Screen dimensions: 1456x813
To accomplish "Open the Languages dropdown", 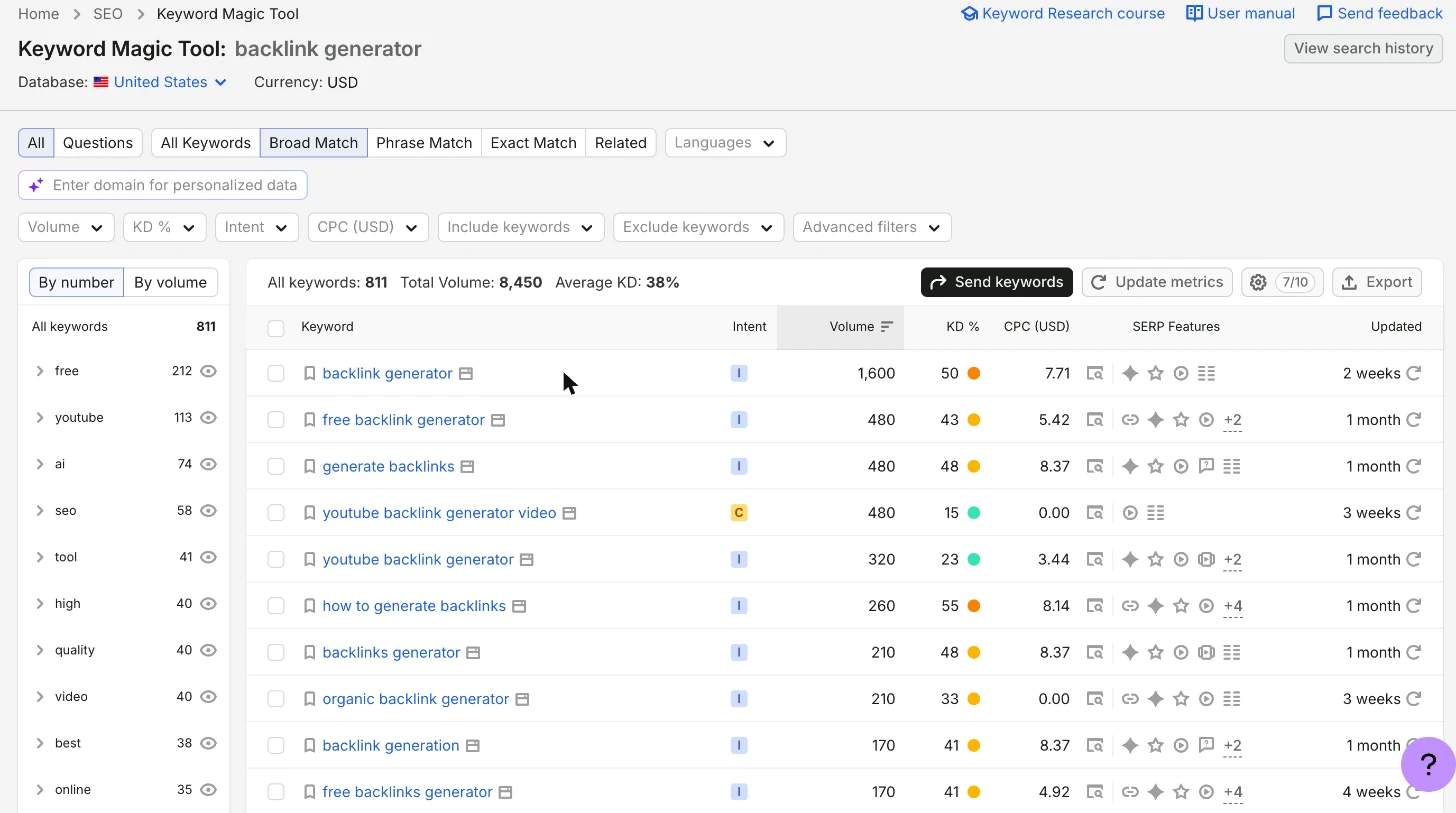I will [x=725, y=143].
